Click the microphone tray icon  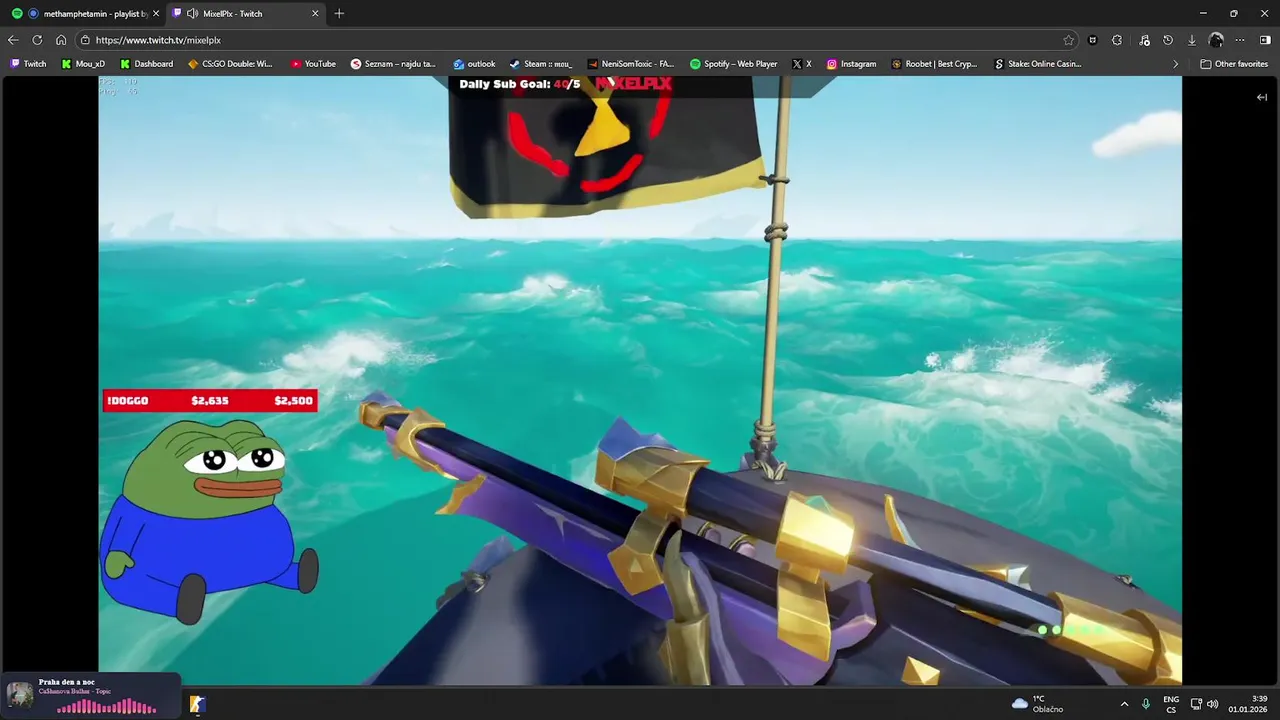(1146, 704)
